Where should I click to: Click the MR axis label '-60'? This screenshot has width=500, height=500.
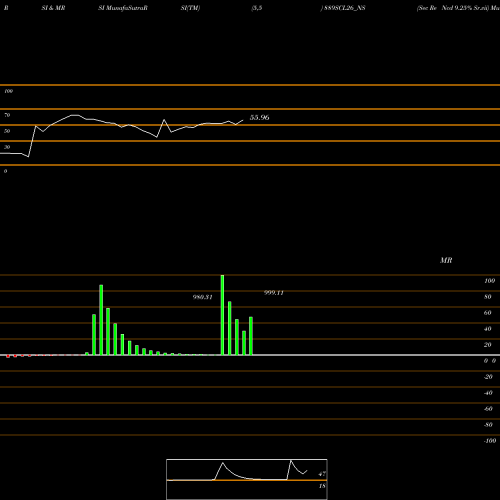pyautogui.click(x=488, y=409)
